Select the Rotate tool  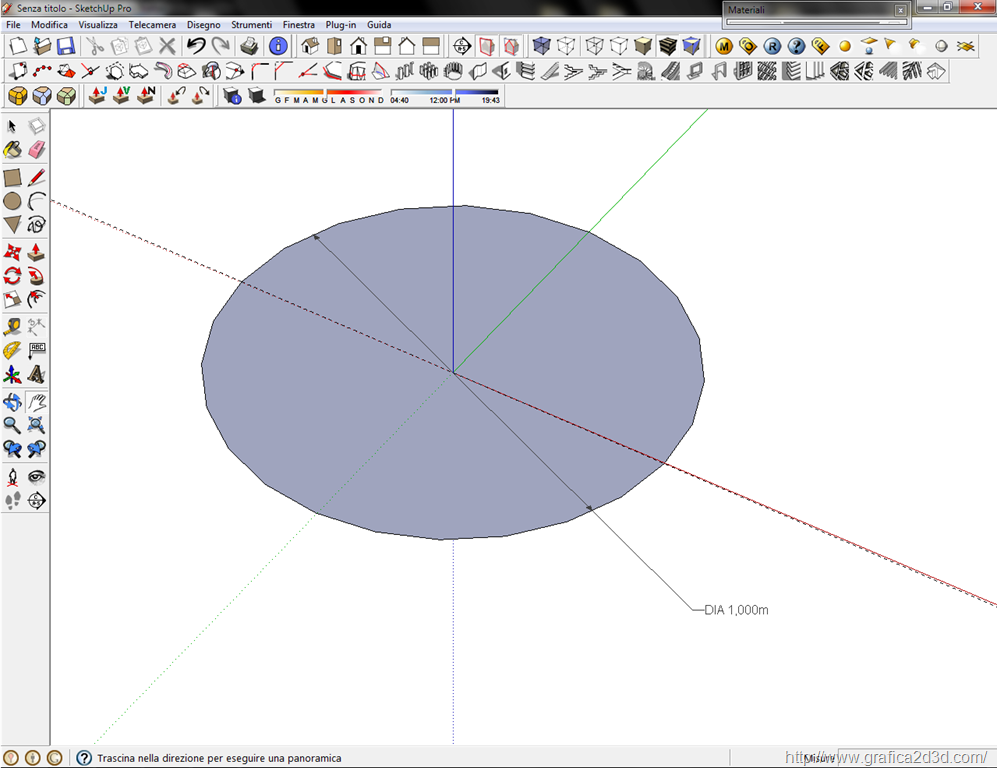12,276
